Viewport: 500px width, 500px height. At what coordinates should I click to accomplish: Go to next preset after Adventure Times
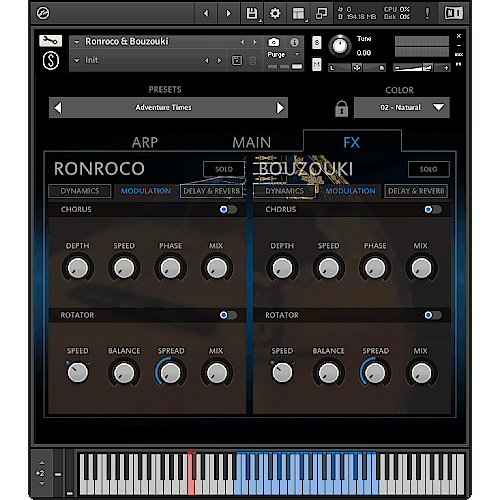[280, 108]
